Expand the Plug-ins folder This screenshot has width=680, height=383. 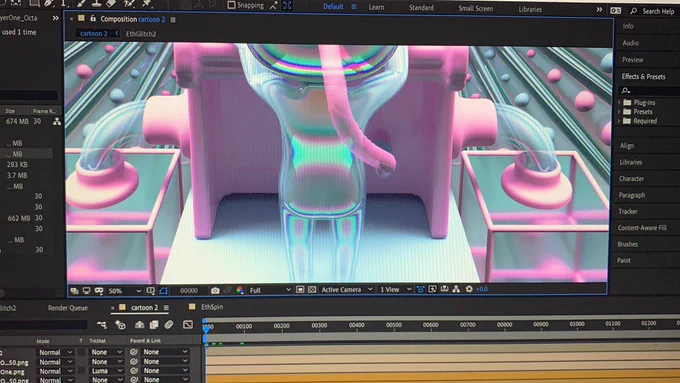point(619,102)
